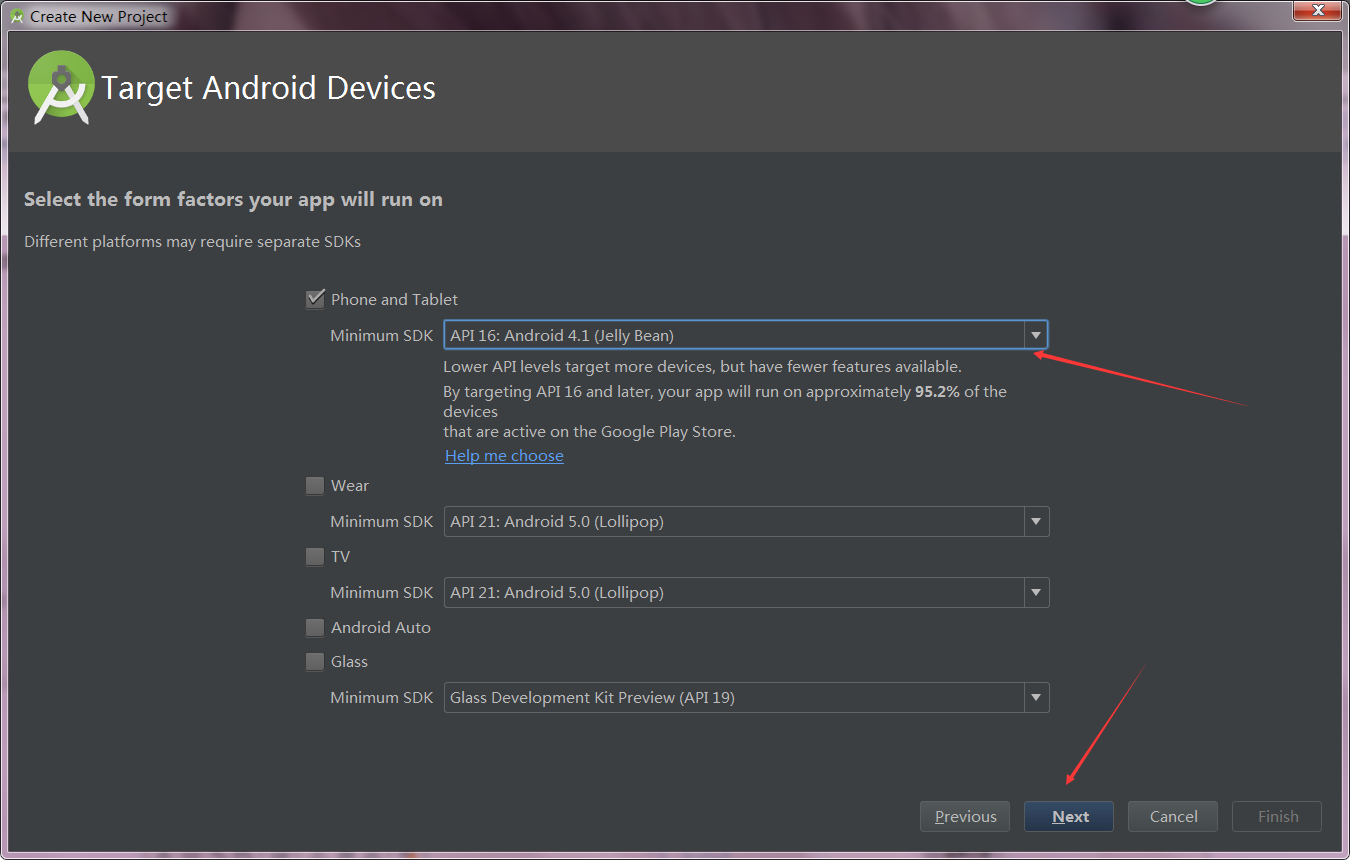The image size is (1350, 860).
Task: Click the Android Studio logo in header
Action: pyautogui.click(x=61, y=87)
